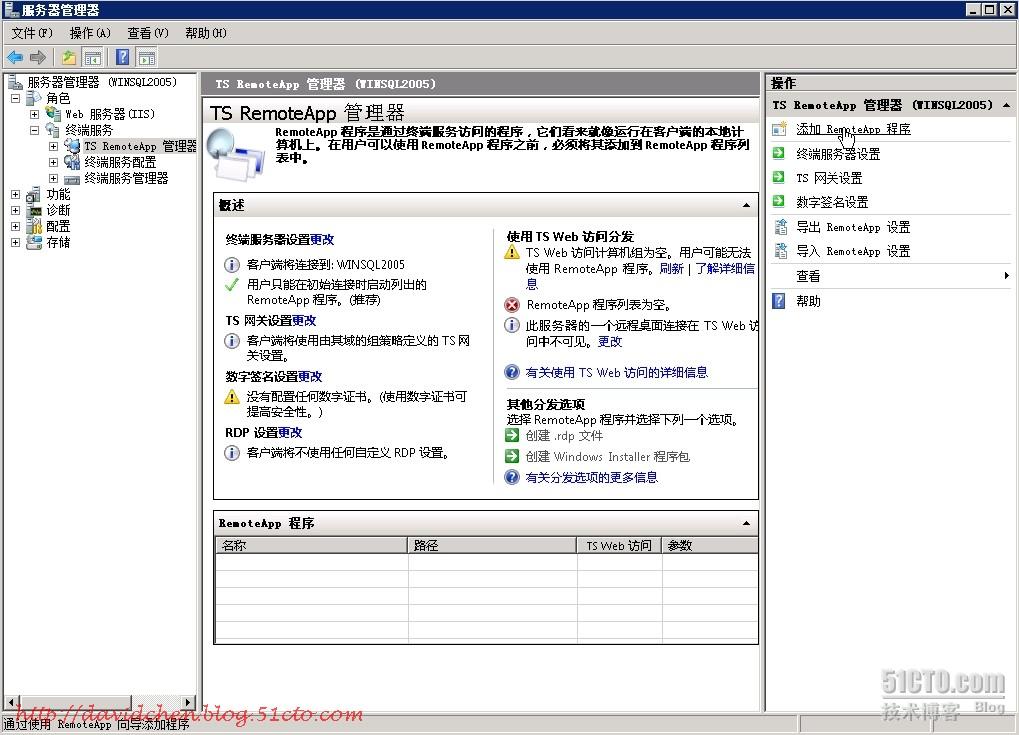The height and width of the screenshot is (735, 1019).
Task: Expand the 诊断 tree node
Action: pos(16,211)
